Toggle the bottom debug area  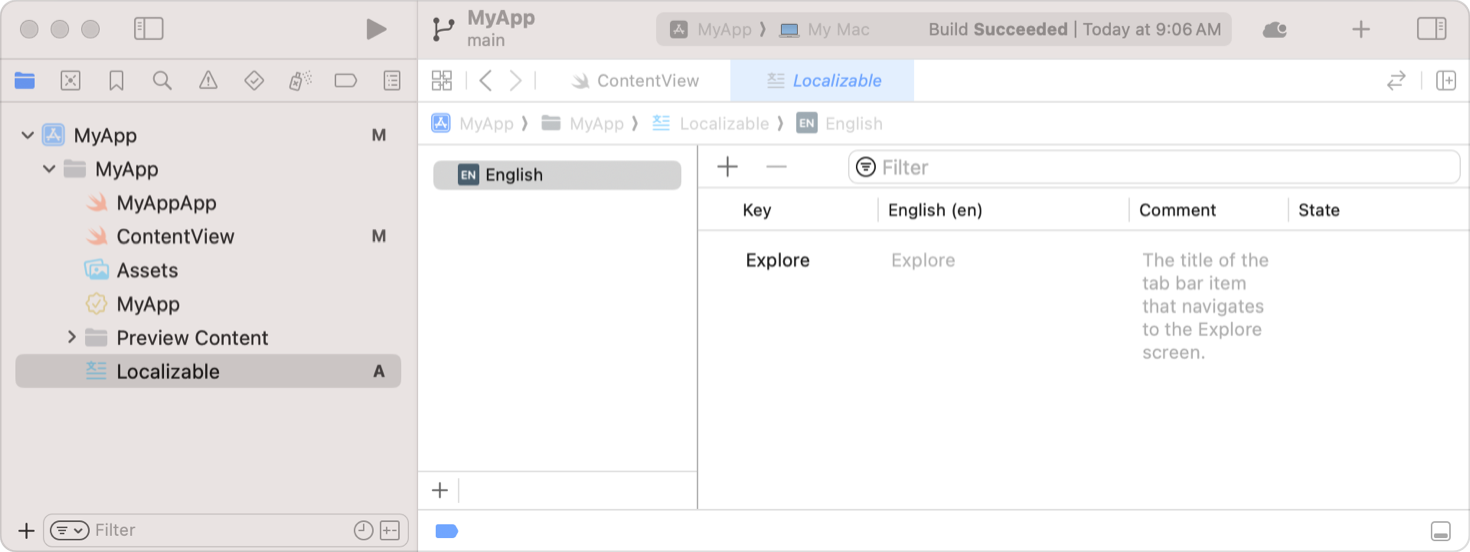coord(1440,531)
